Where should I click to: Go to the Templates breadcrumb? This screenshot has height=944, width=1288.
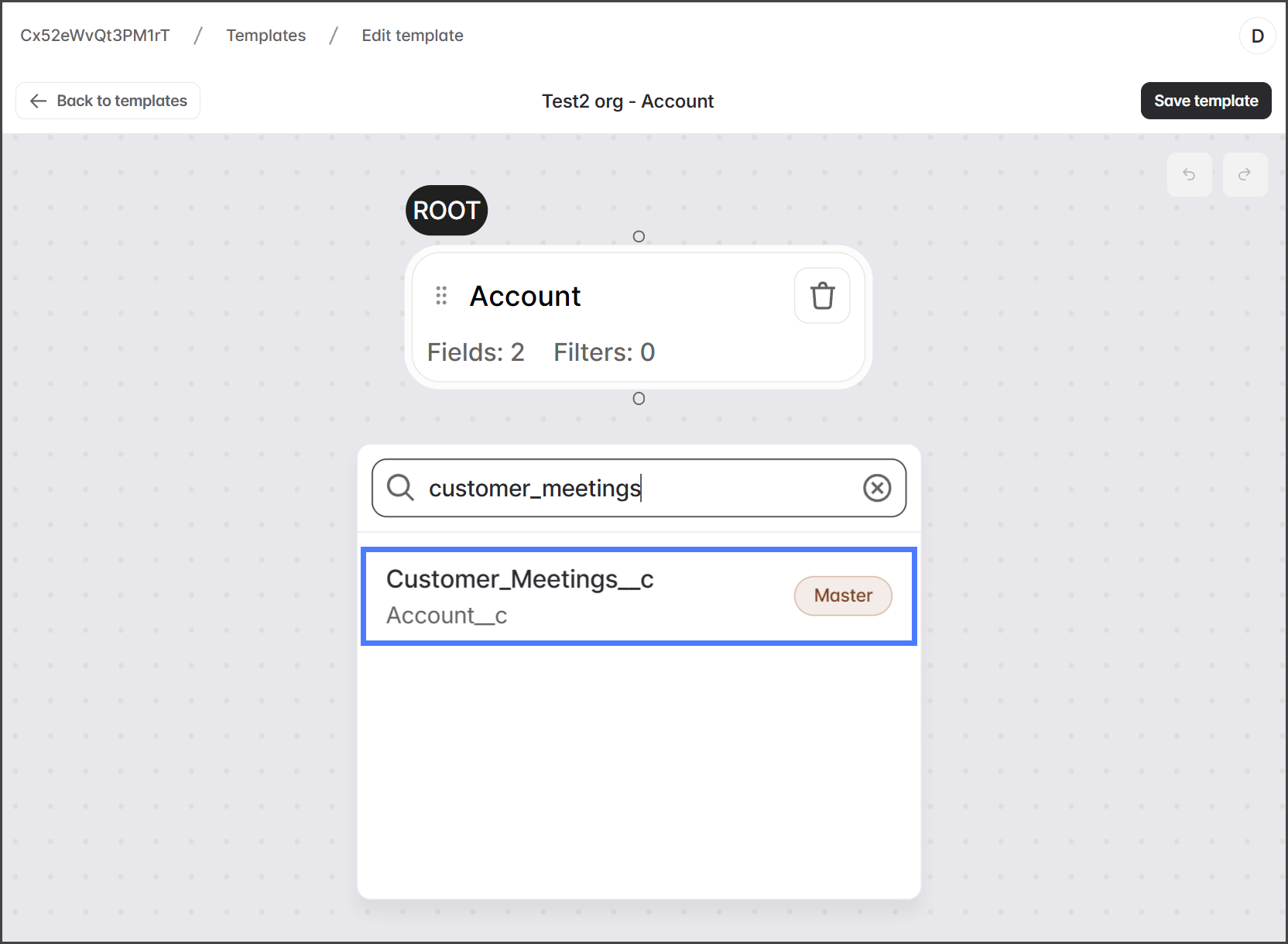[x=265, y=36]
